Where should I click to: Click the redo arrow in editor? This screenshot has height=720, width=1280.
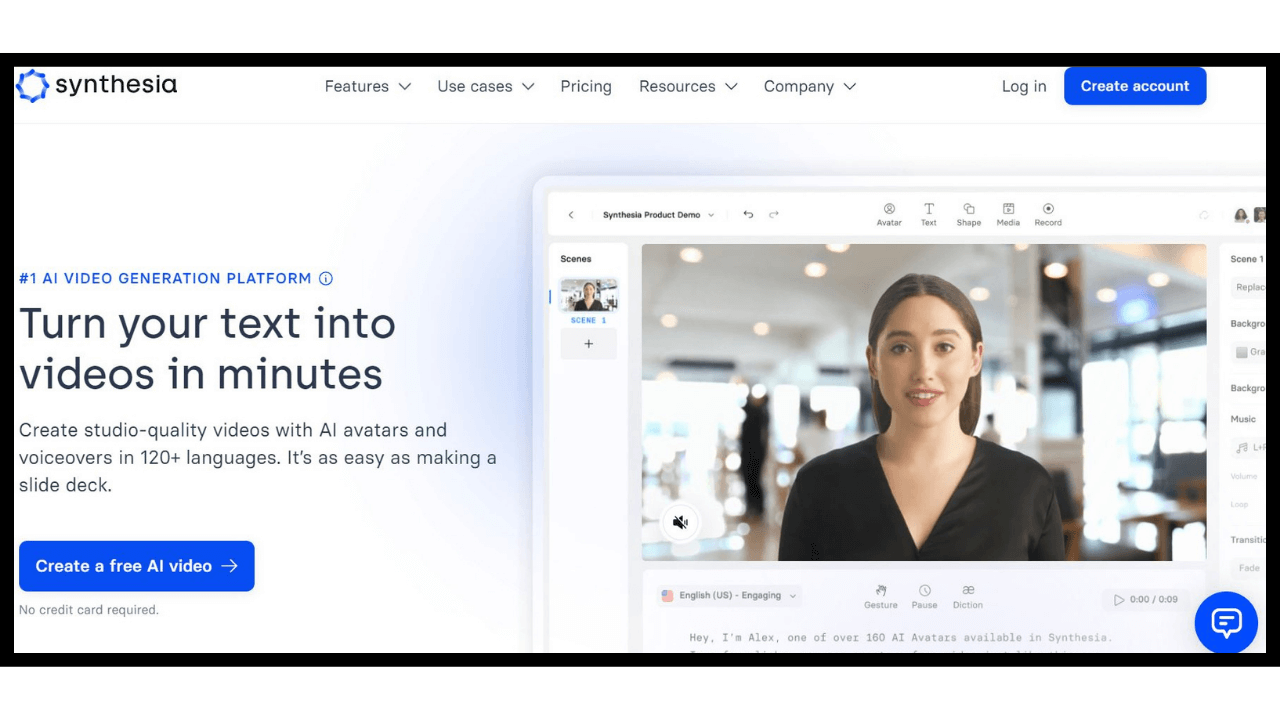pos(773,215)
